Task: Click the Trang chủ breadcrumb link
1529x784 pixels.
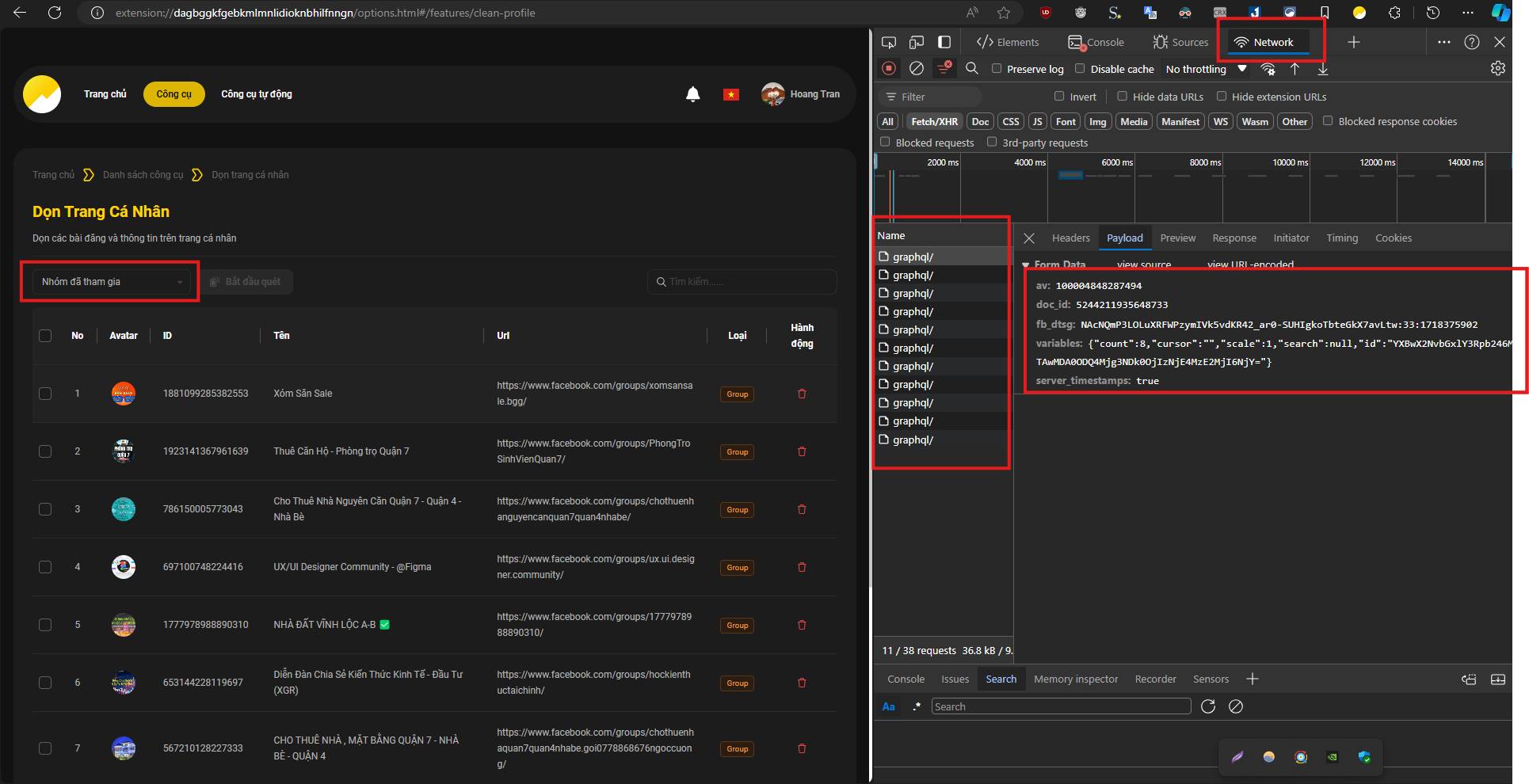Action: point(53,175)
